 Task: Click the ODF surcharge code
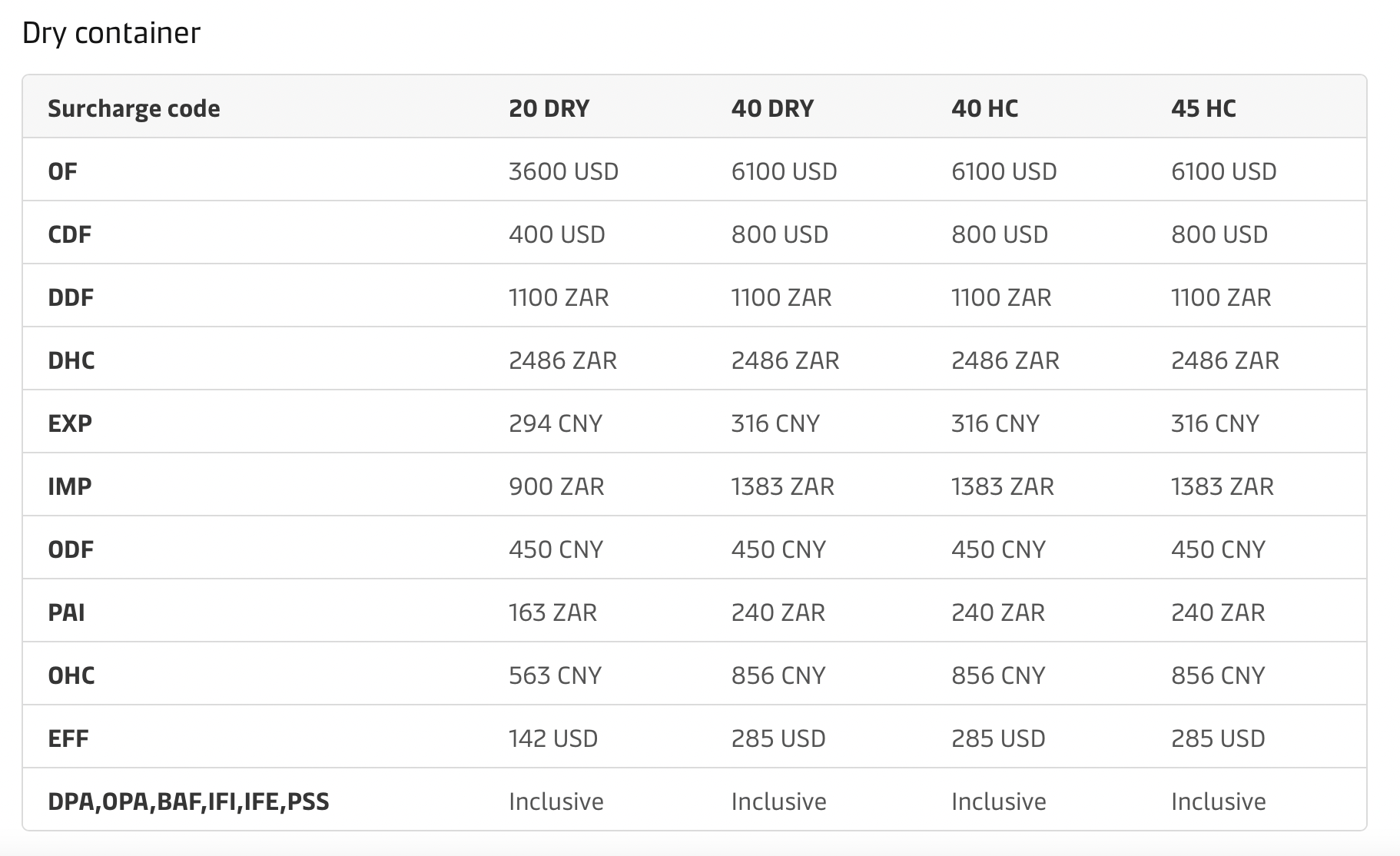(x=71, y=549)
